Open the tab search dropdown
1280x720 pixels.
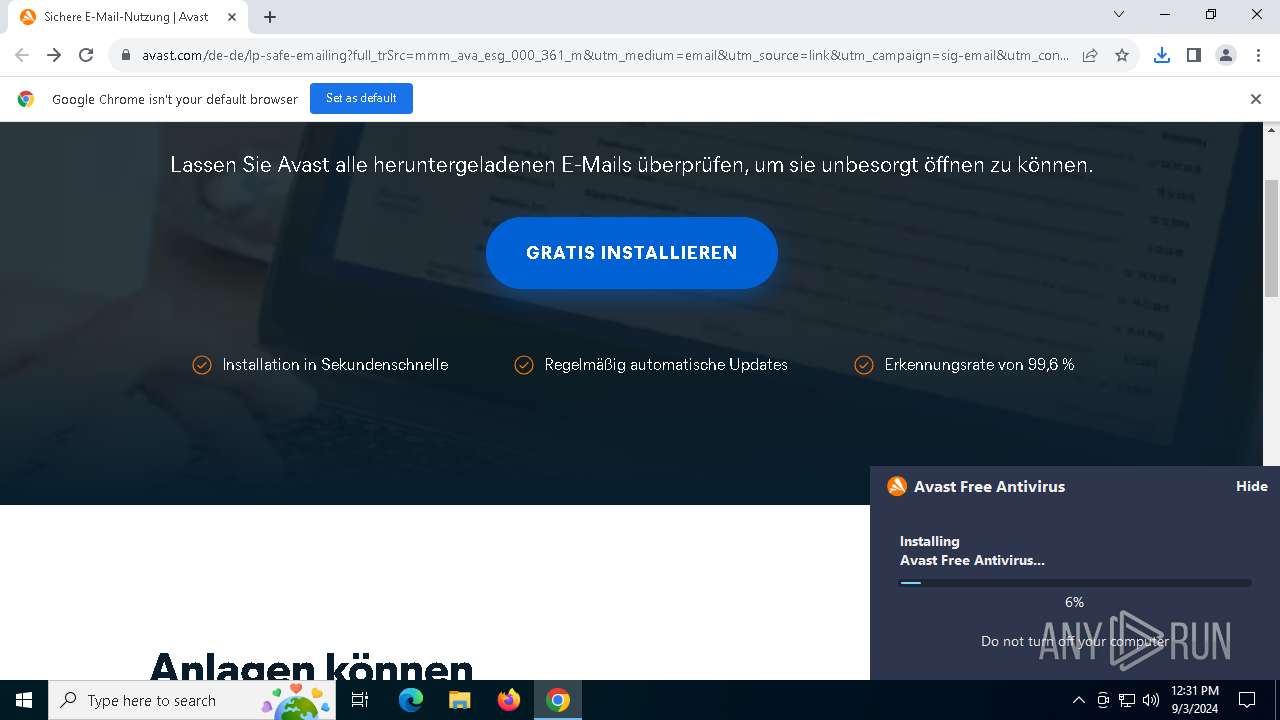click(1119, 14)
